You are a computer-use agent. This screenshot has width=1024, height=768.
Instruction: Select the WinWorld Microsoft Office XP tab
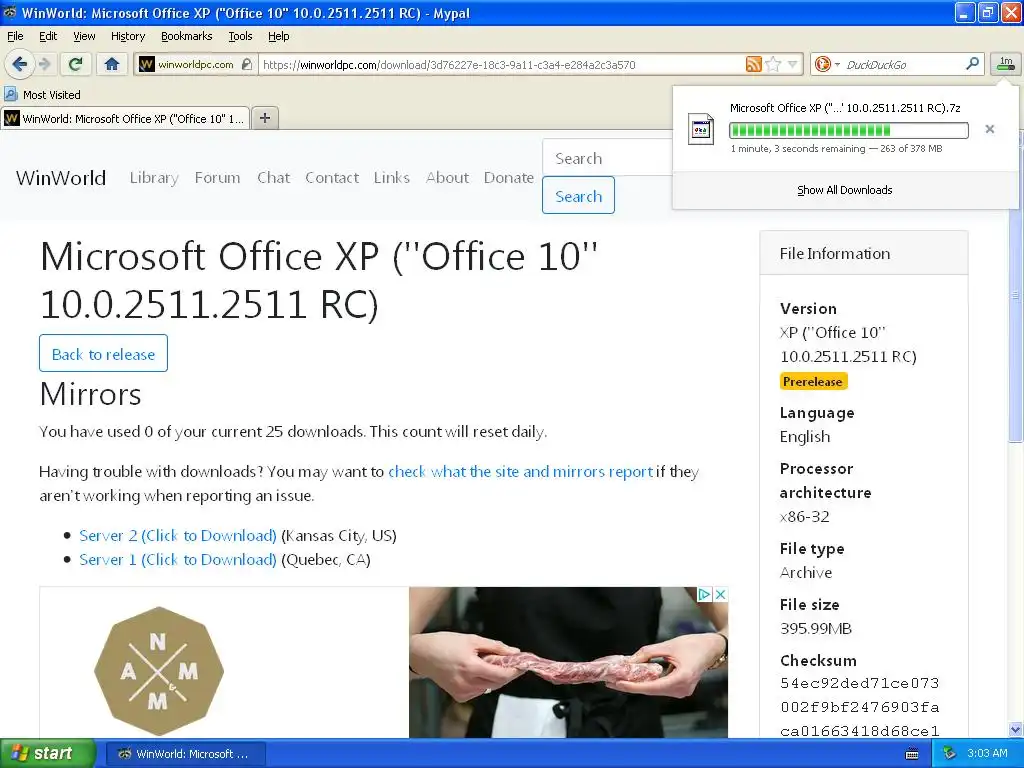pos(125,118)
